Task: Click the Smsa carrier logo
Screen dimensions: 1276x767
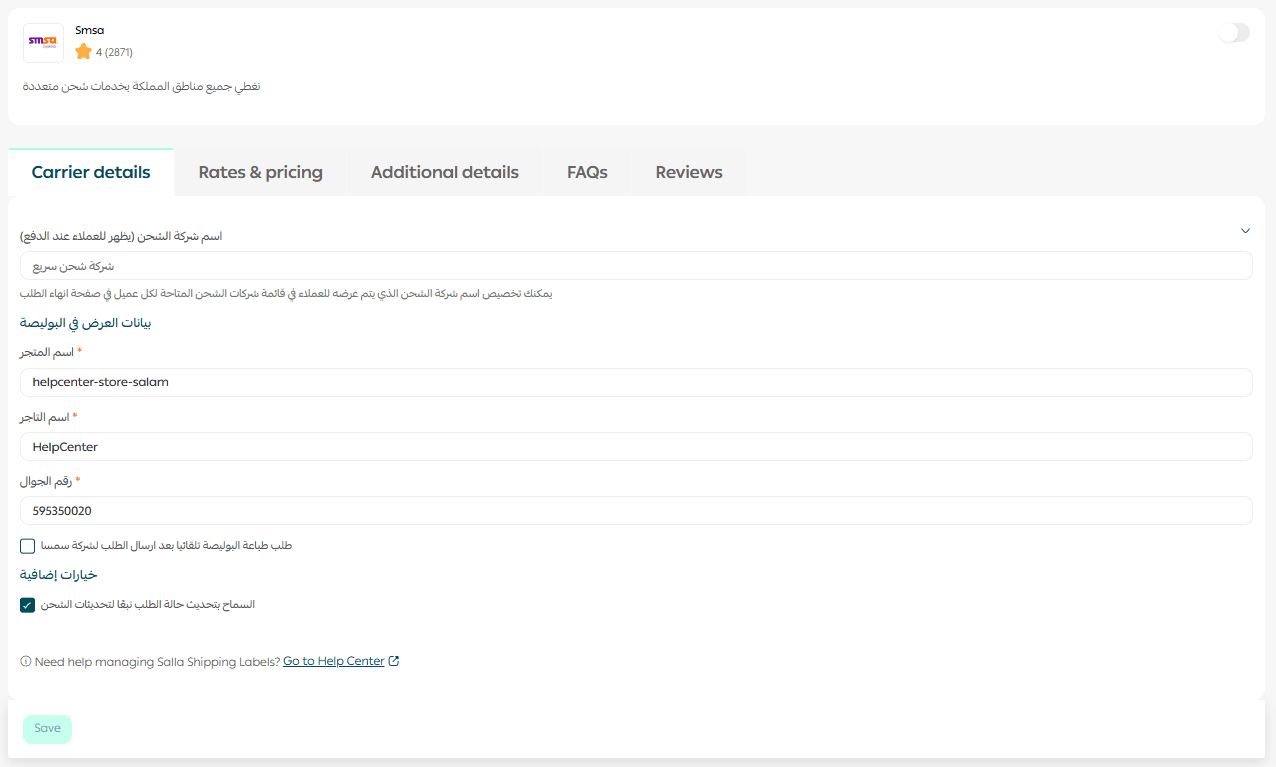Action: tap(43, 43)
